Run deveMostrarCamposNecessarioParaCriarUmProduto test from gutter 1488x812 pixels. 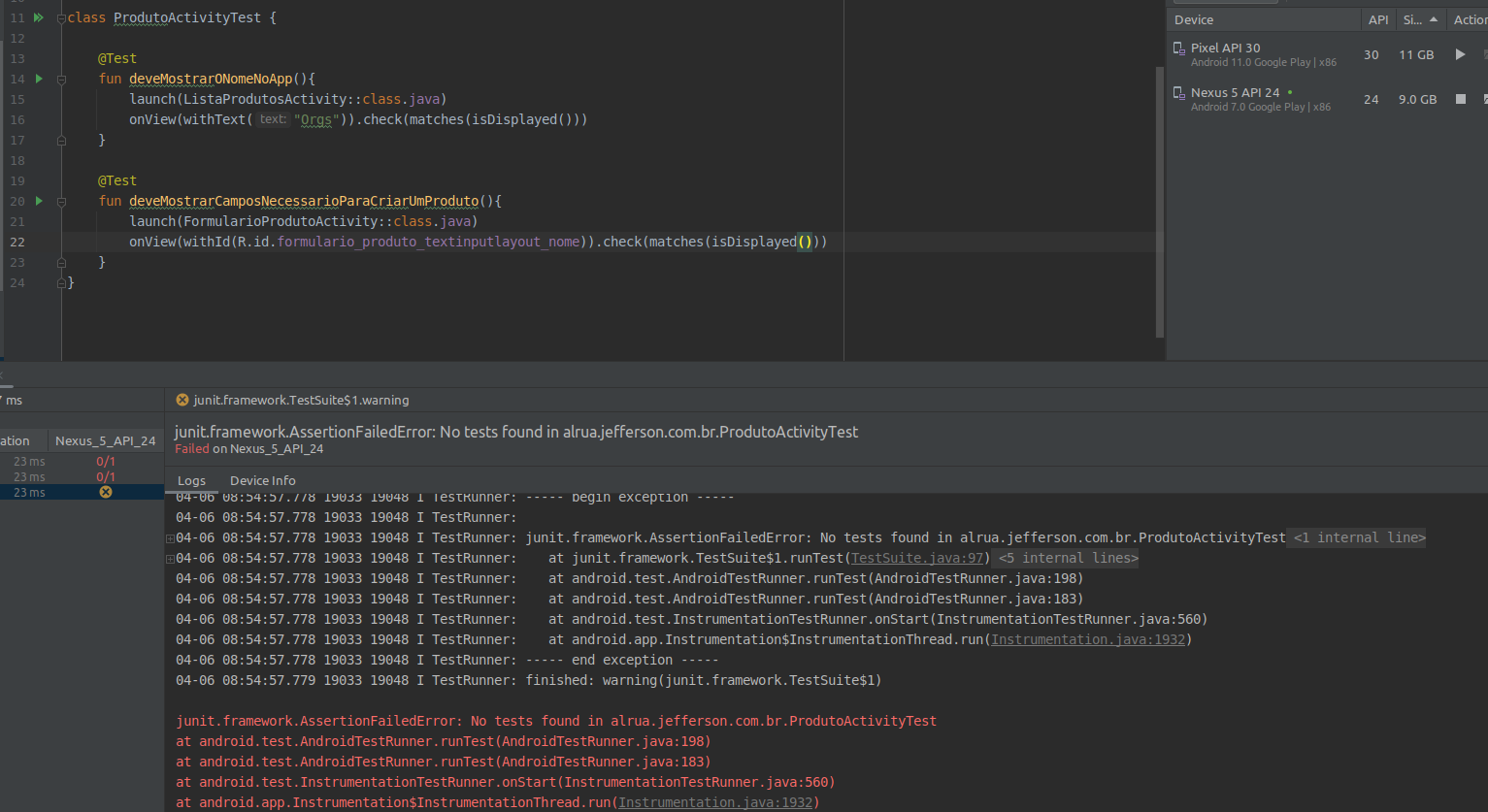coord(39,201)
